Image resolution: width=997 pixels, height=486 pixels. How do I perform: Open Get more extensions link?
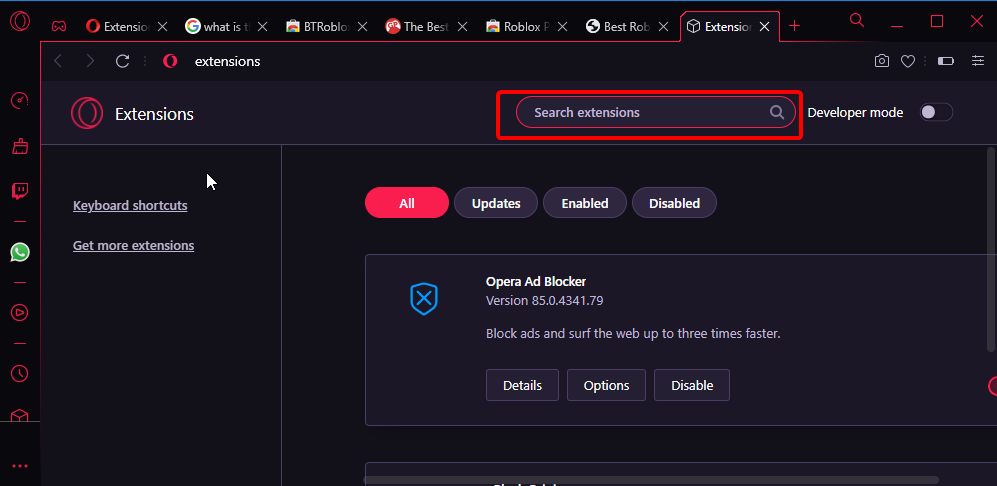pyautogui.click(x=134, y=246)
